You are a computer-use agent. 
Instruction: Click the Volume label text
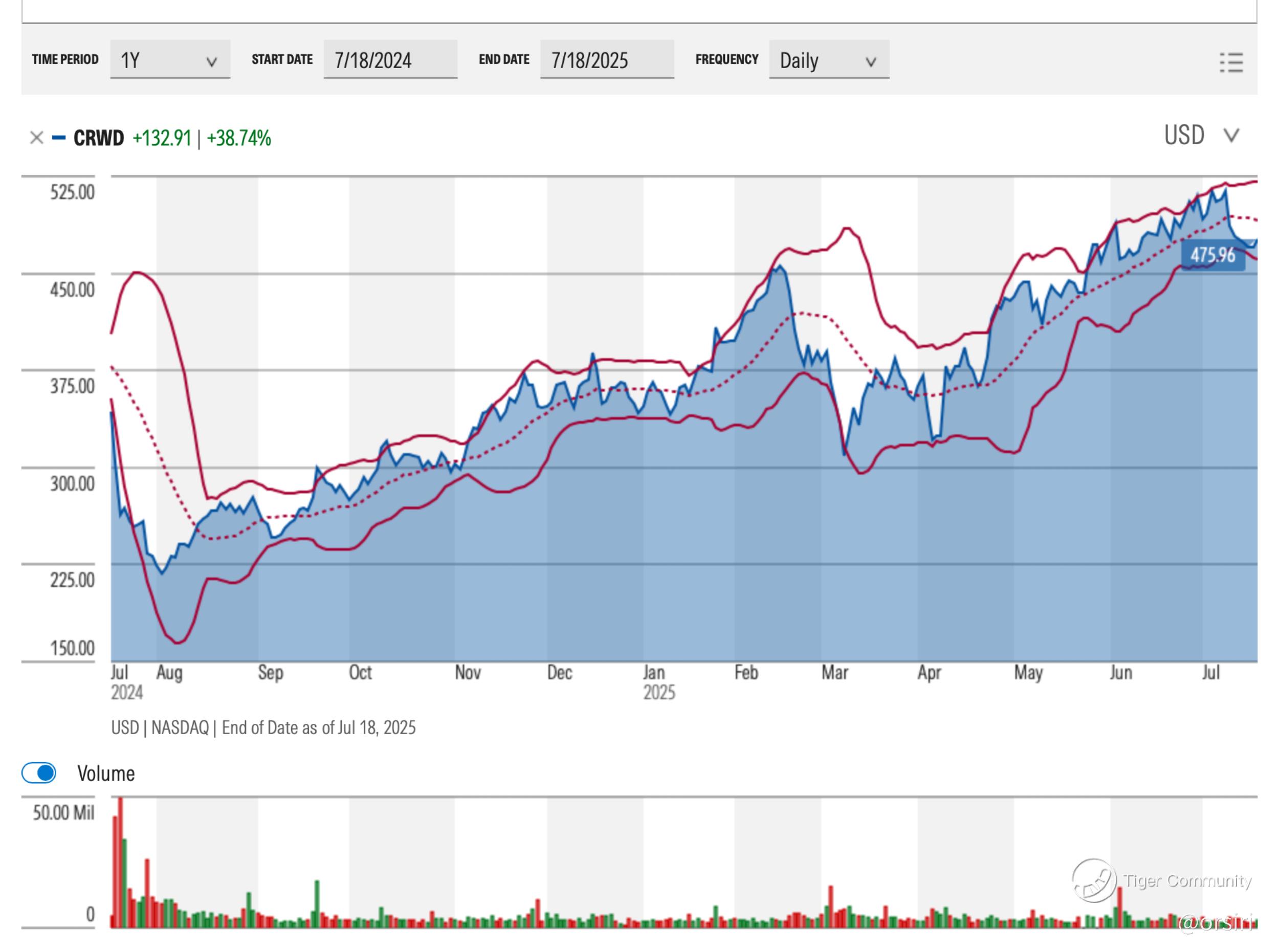pos(106,773)
